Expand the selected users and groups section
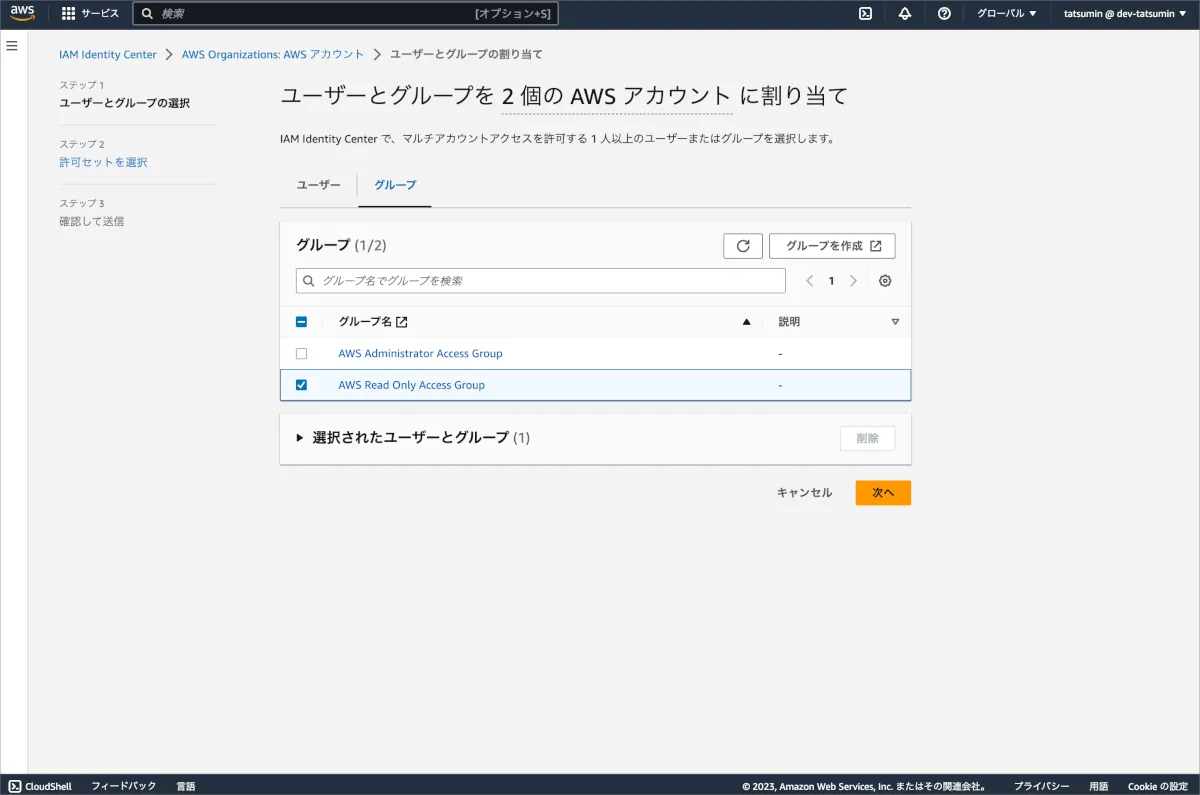Screen dimensions: 1200x795 click(300, 438)
